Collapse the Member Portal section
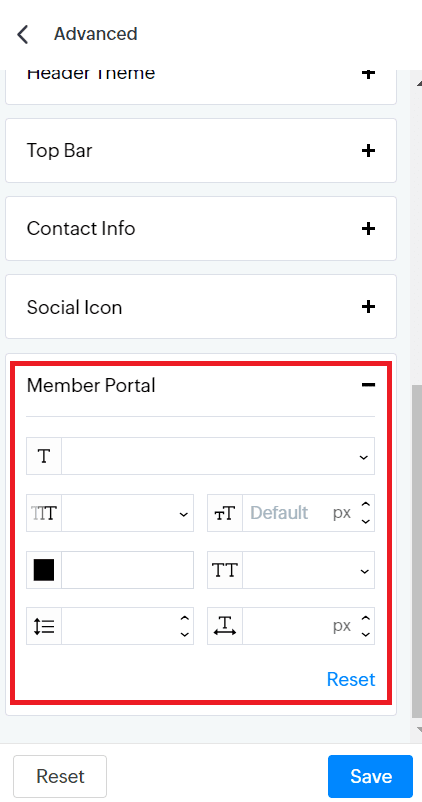The height and width of the screenshot is (802, 422). tap(368, 385)
